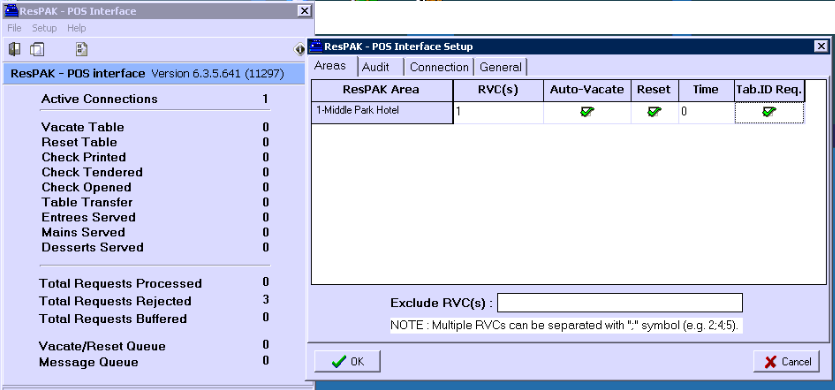Click the stacked windows toolbar icon
Viewport: 835px width, 390px height.
(x=37, y=50)
